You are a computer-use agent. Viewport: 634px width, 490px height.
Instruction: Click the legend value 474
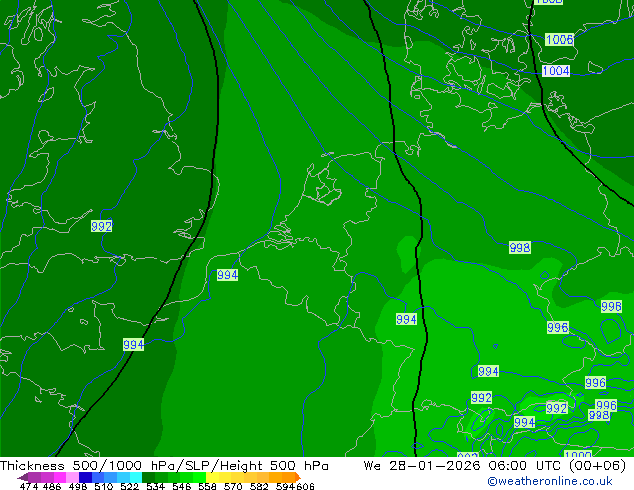click(29, 486)
